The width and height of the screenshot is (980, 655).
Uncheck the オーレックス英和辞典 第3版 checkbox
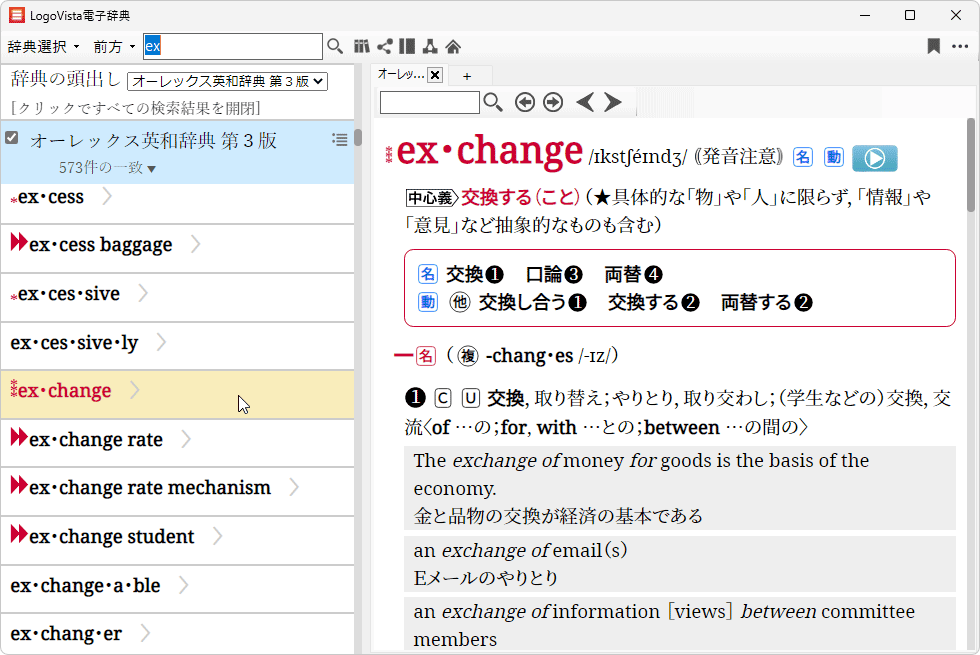point(12,138)
